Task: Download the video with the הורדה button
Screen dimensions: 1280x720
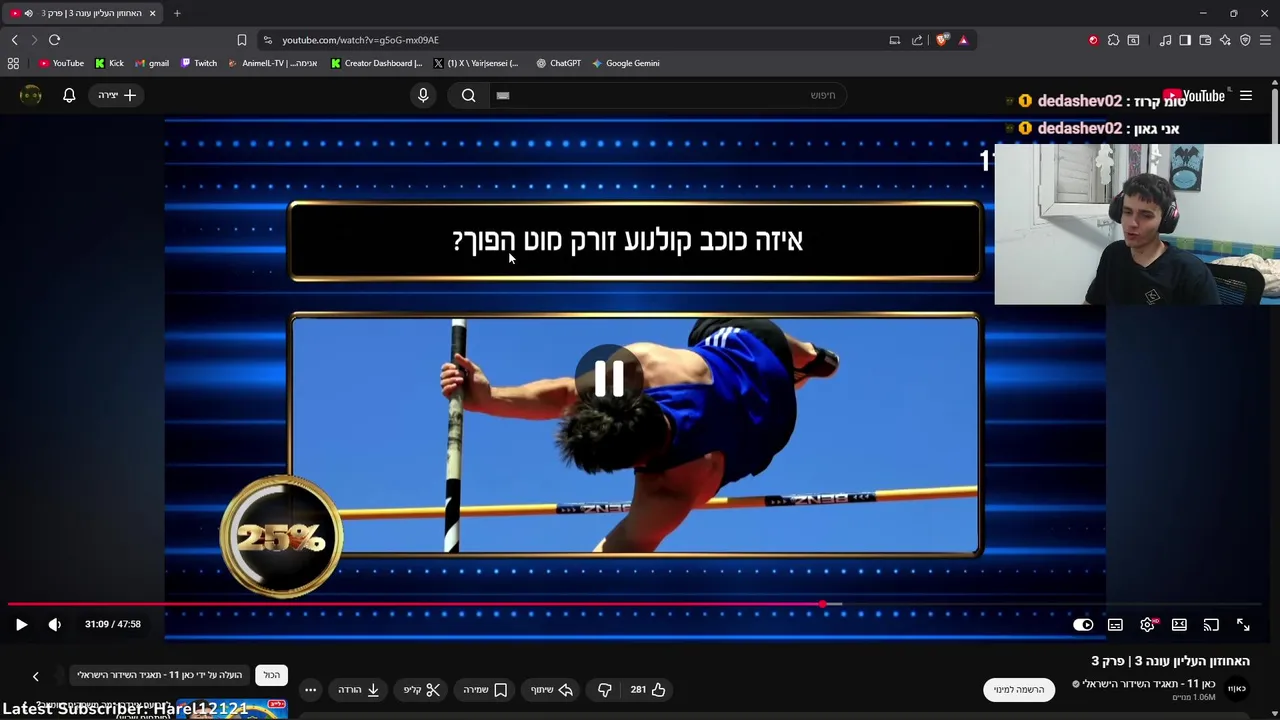Action: [359, 689]
